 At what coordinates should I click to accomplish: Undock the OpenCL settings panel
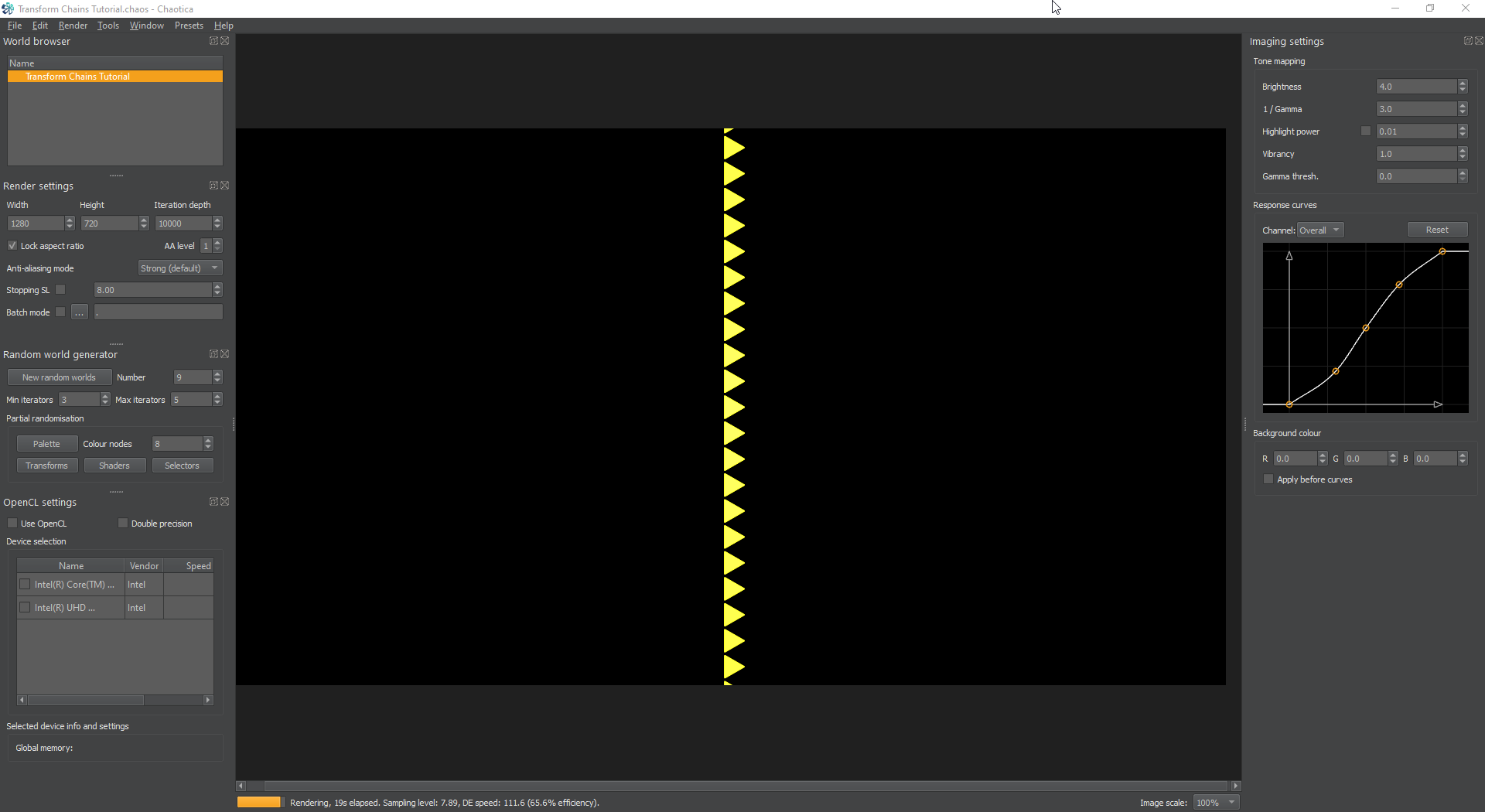[x=213, y=502]
